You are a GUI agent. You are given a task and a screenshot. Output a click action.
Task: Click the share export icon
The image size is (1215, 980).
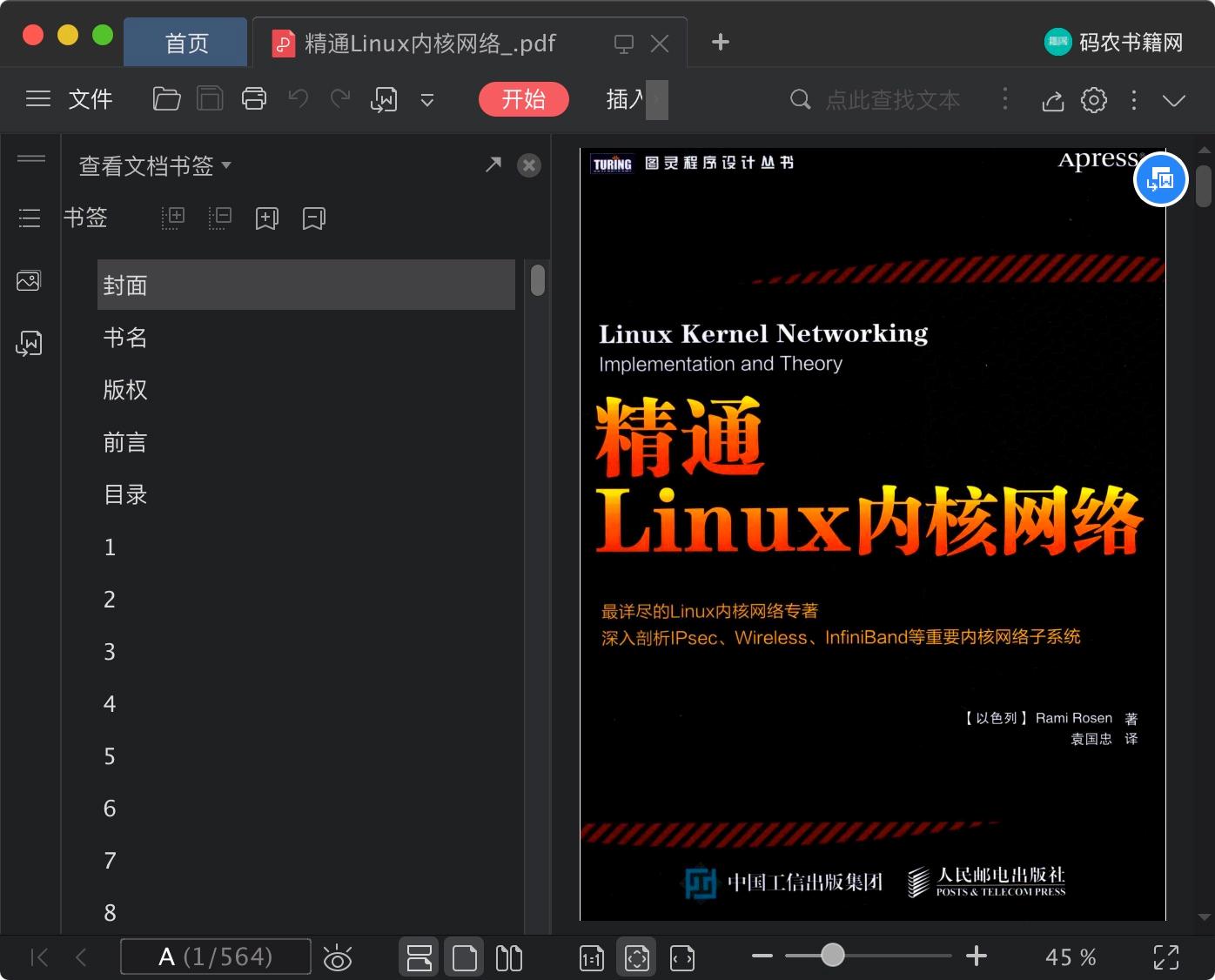pos(1053,100)
